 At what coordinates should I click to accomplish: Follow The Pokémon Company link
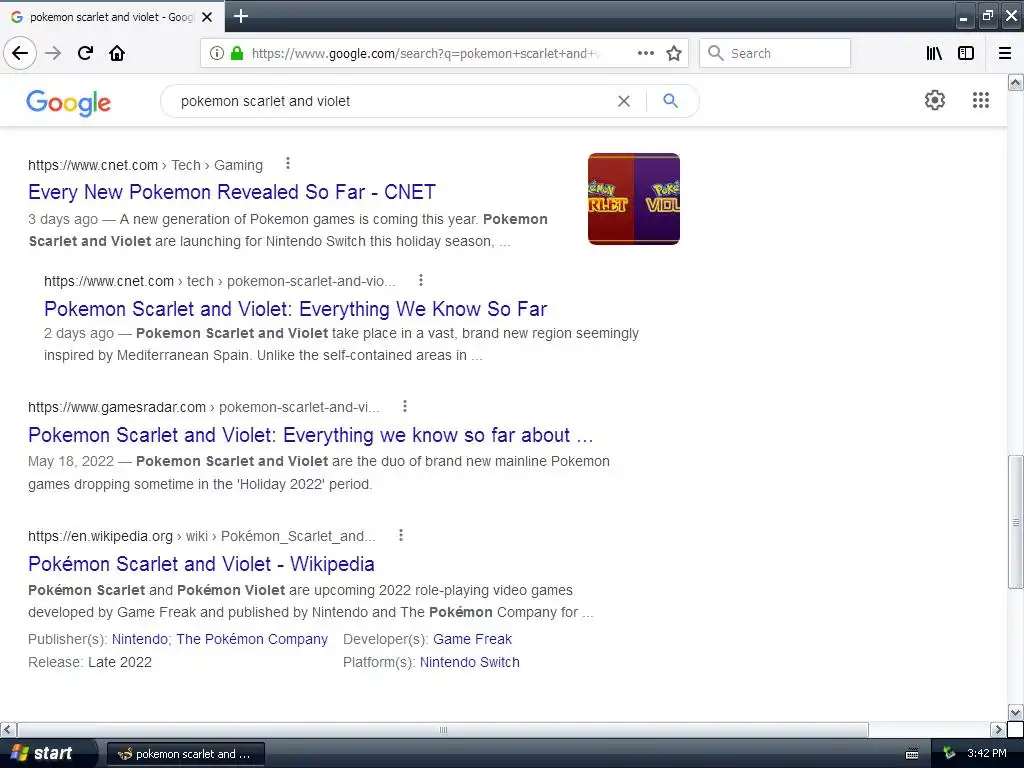point(252,639)
